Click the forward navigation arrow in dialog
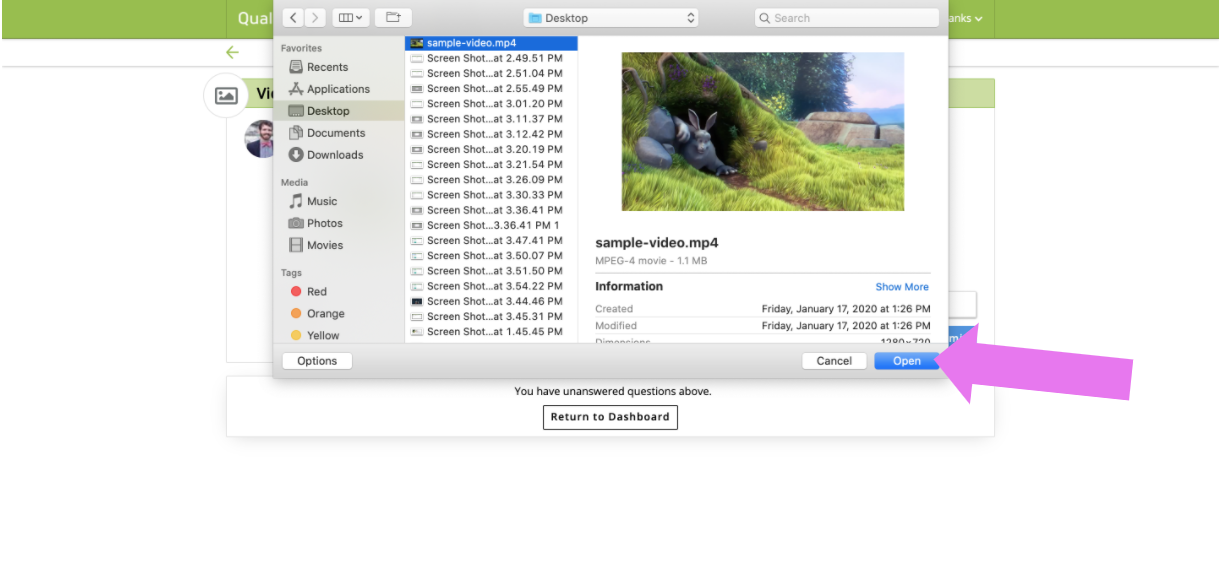The image size is (1220, 588). coord(316,18)
